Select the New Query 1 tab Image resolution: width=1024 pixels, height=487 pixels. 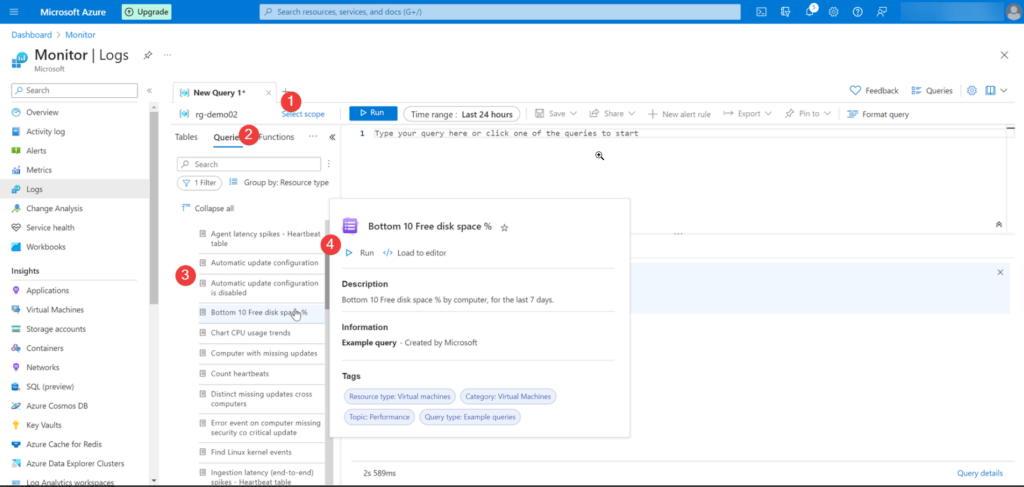point(219,93)
